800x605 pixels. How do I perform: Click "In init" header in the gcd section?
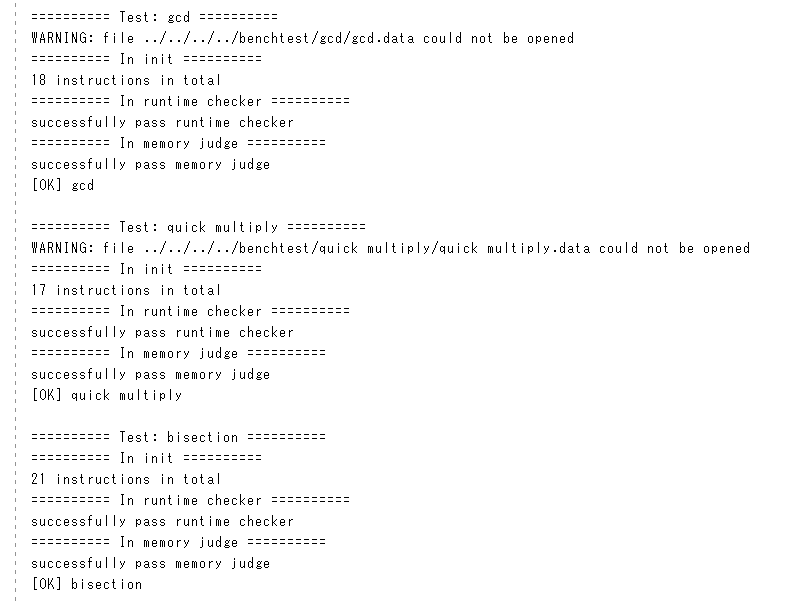[x=146, y=59]
